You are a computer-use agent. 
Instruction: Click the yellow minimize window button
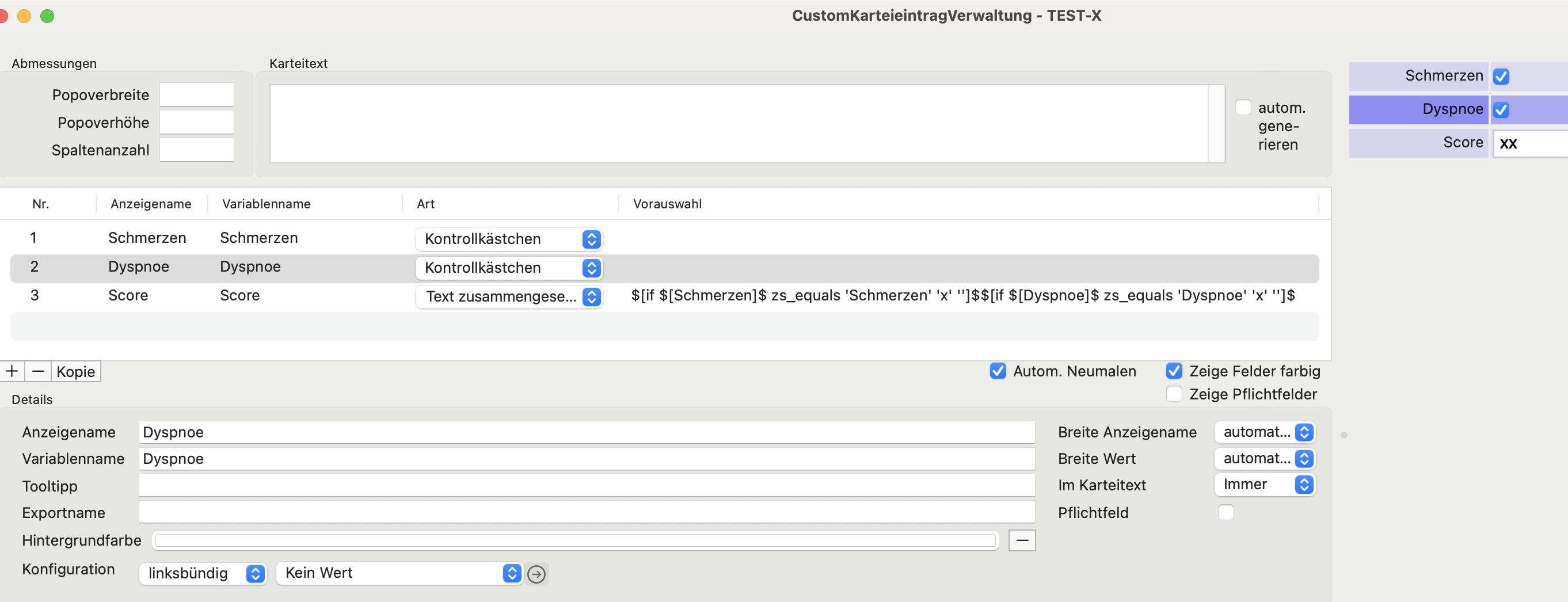click(x=24, y=16)
